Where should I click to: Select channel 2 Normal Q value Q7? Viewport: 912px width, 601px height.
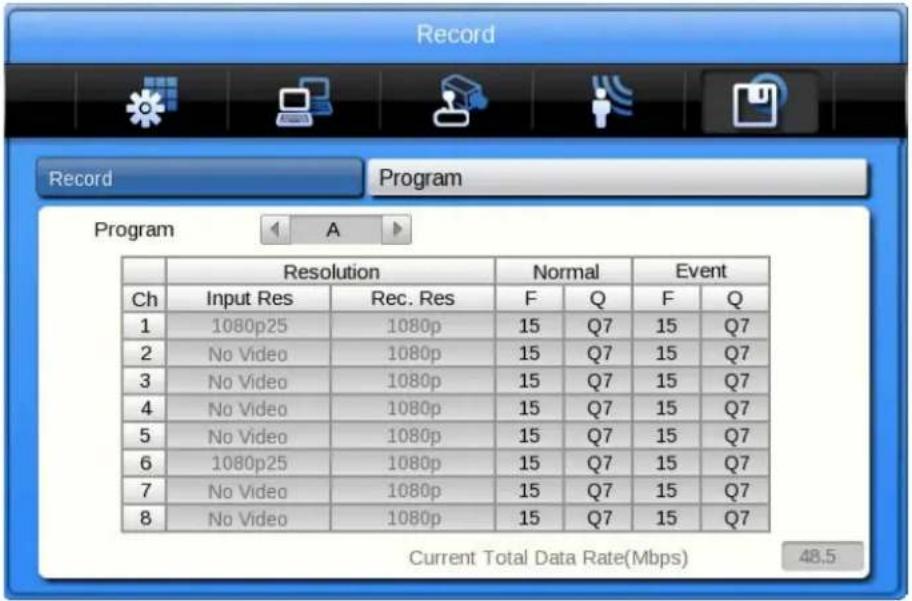click(x=598, y=353)
